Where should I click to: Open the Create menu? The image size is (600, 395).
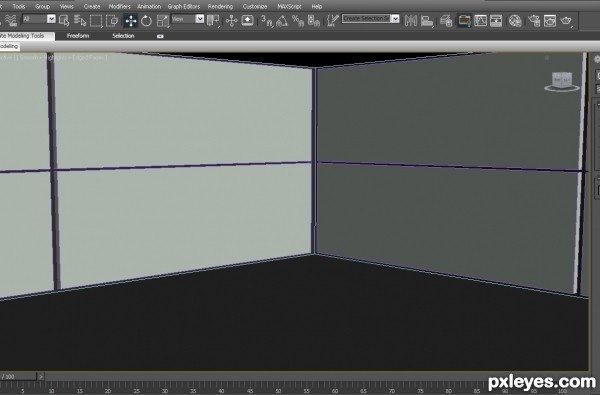[92, 7]
